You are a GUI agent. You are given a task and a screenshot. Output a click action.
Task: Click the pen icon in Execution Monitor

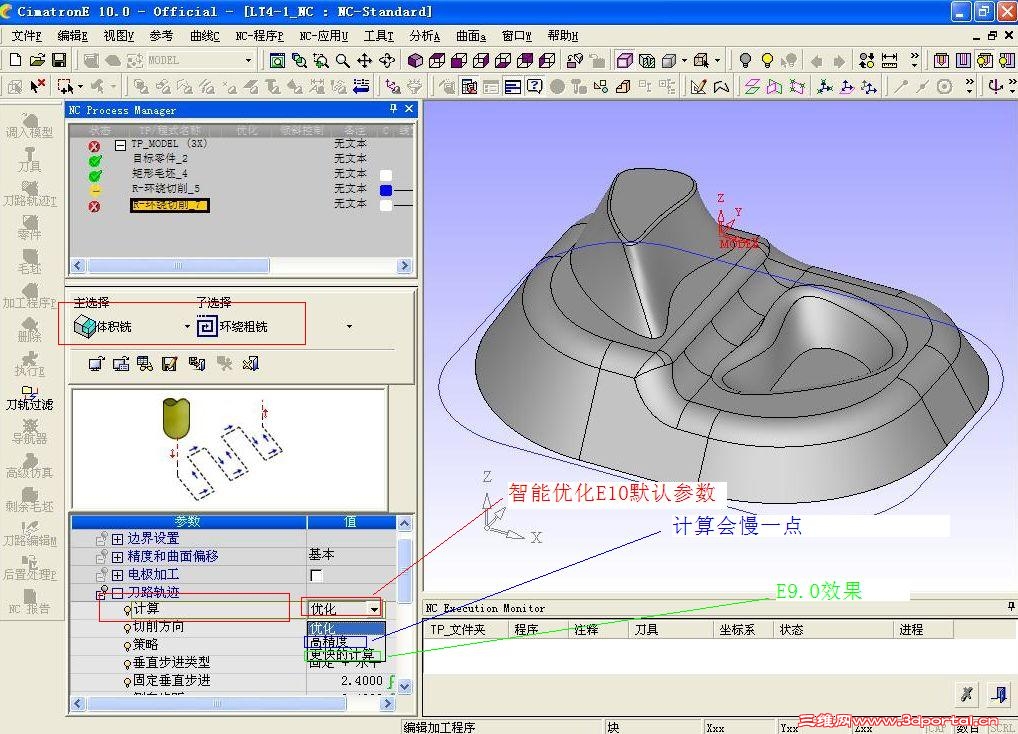[x=966, y=694]
